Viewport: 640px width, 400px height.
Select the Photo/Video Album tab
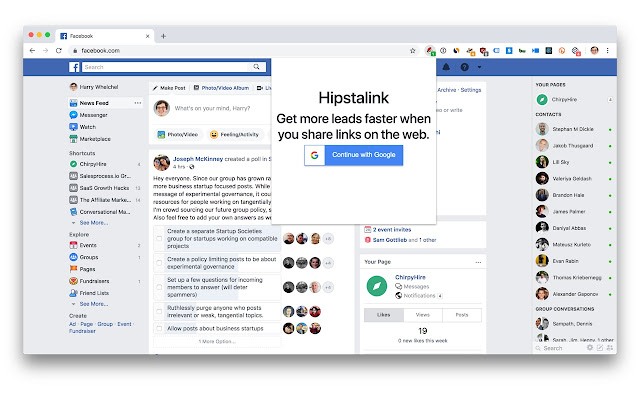tap(221, 88)
